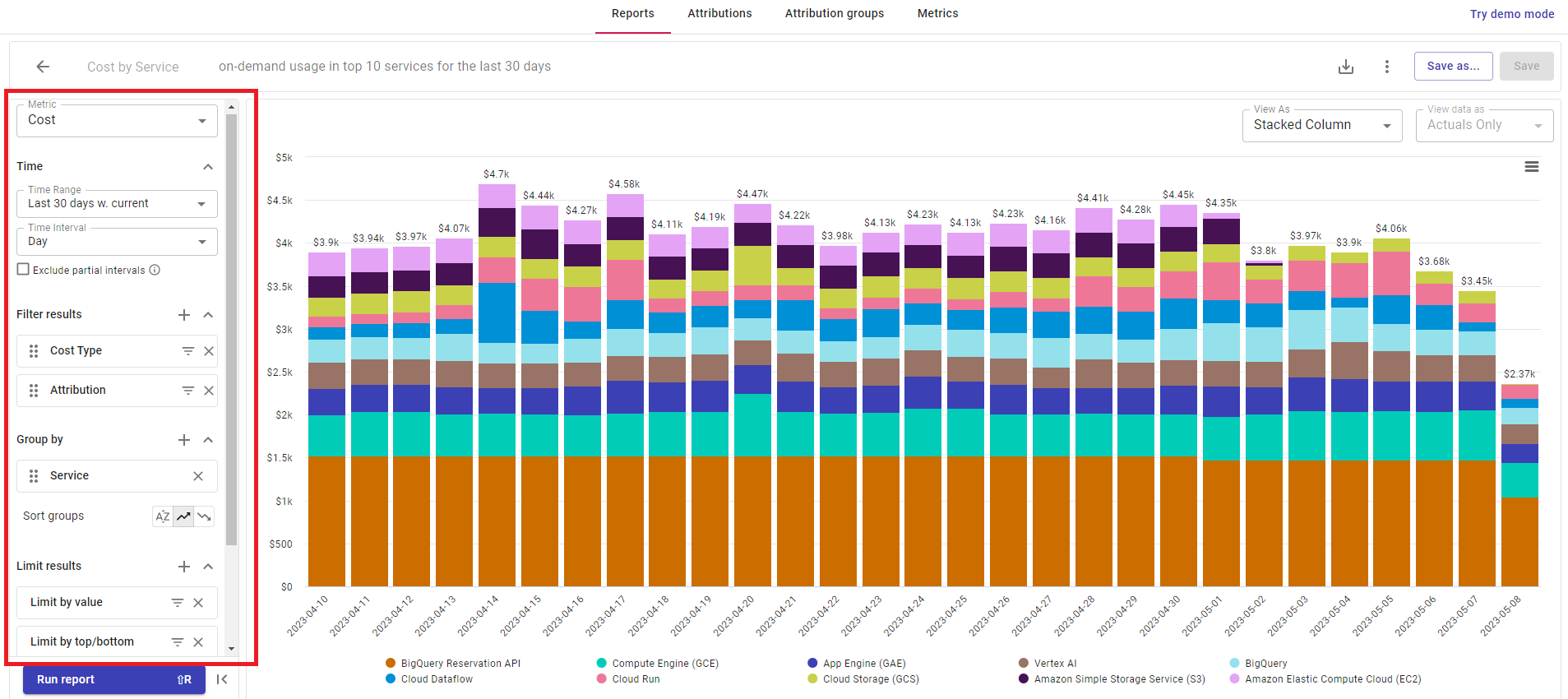Click the Save as... button
The image size is (1568, 699).
pyautogui.click(x=1453, y=67)
